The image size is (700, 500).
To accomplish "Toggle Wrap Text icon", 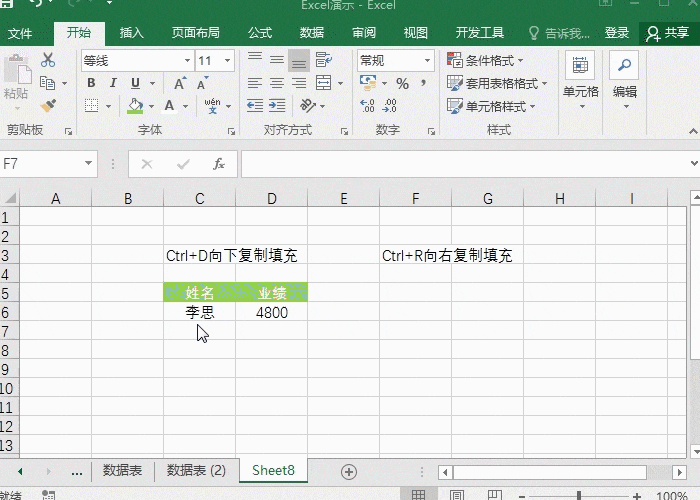I will (323, 60).
